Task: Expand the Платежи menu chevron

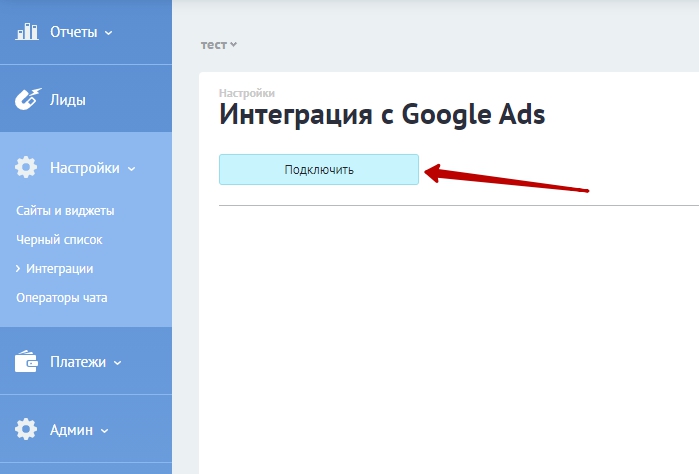Action: pyautogui.click(x=117, y=363)
